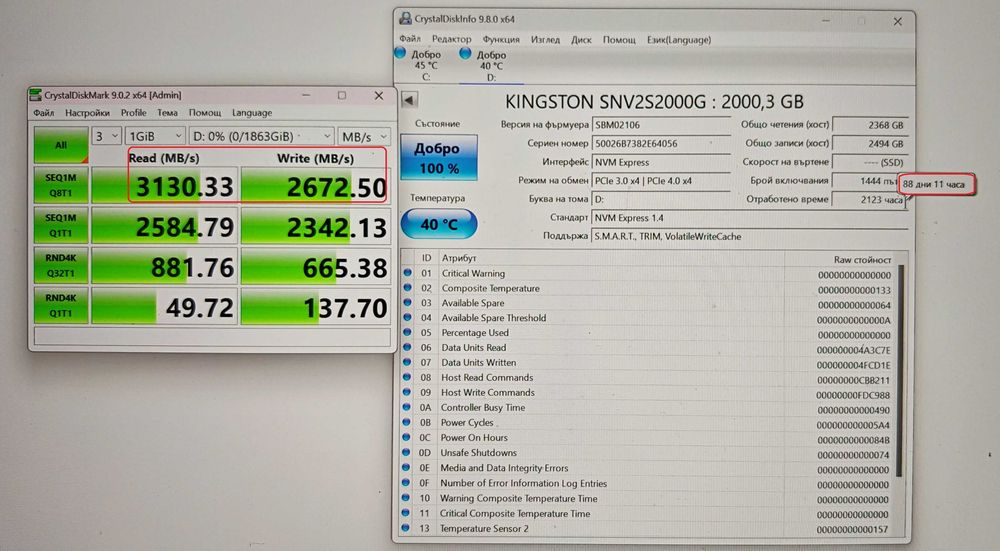The width and height of the screenshot is (1000, 551).
Task: Click the Host Read Commands status dot
Action: (407, 377)
